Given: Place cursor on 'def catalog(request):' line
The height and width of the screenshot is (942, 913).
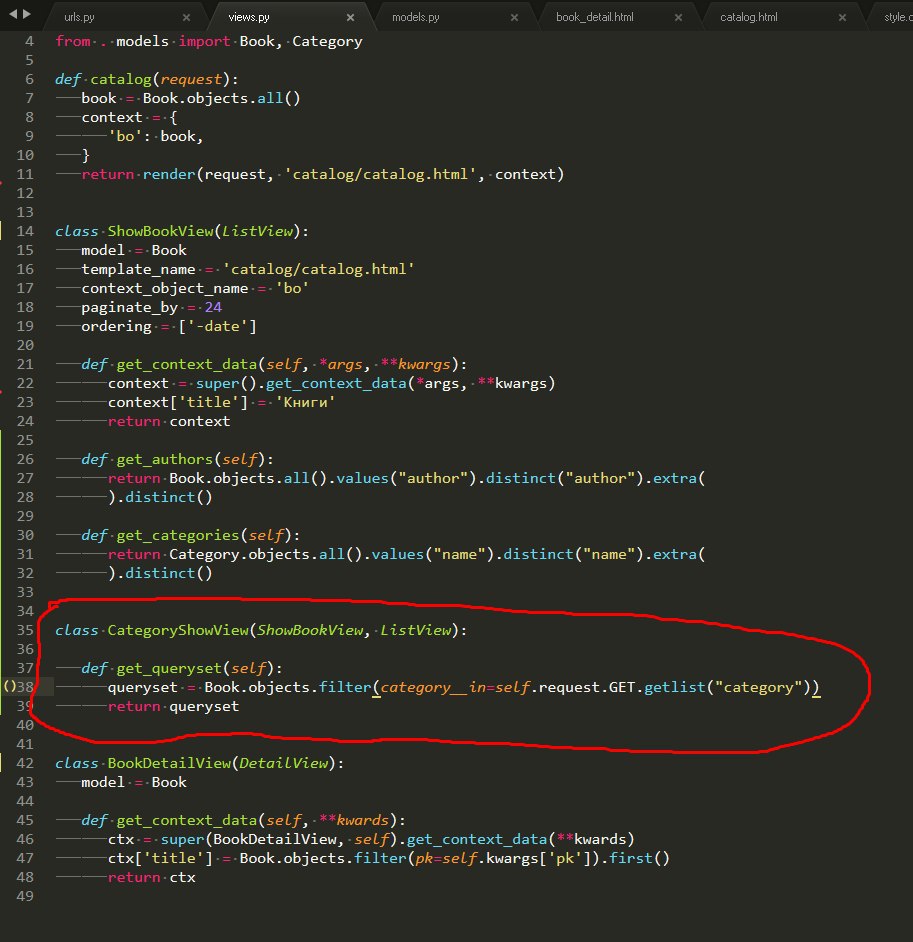Looking at the screenshot, I should click(147, 79).
